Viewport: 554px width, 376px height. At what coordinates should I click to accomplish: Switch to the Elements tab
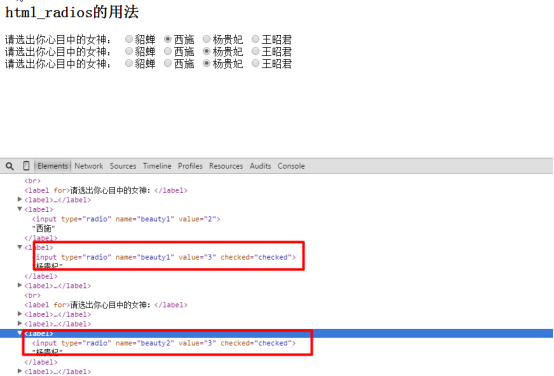point(52,166)
